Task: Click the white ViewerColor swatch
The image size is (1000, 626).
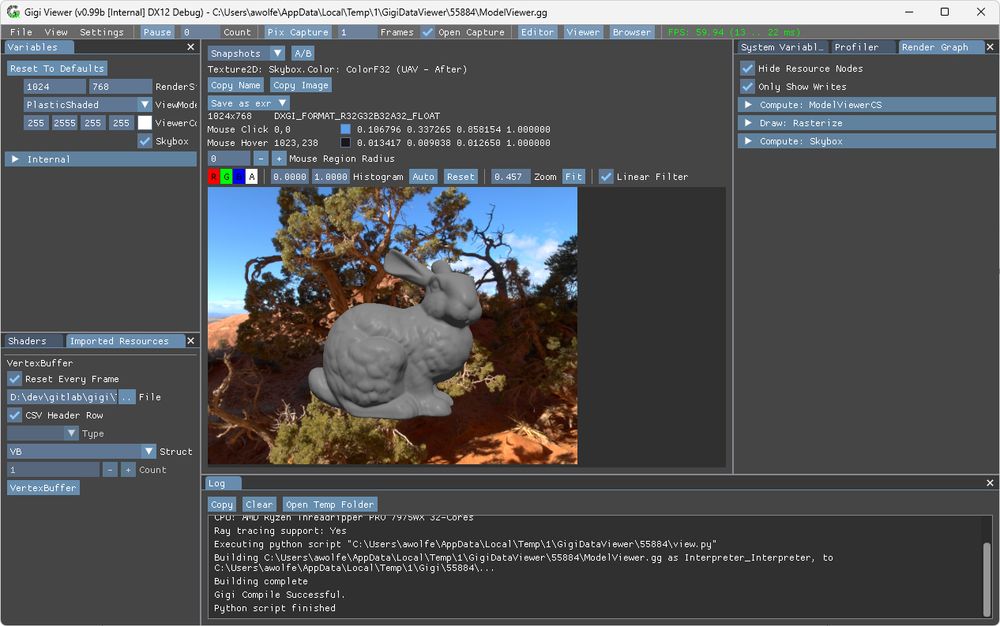Action: point(145,123)
